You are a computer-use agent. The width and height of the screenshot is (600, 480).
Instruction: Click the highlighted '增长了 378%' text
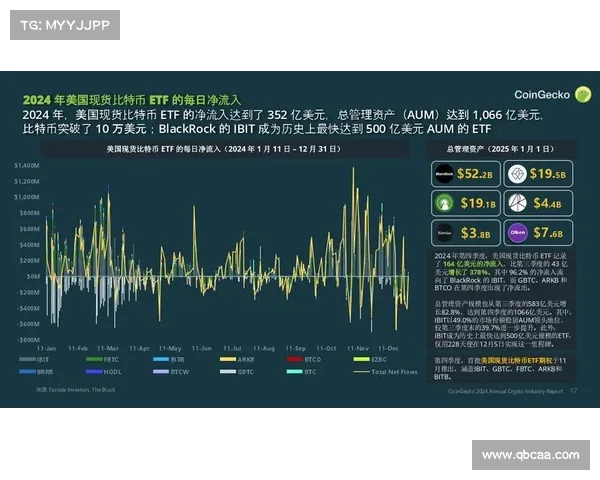[x=471, y=272]
